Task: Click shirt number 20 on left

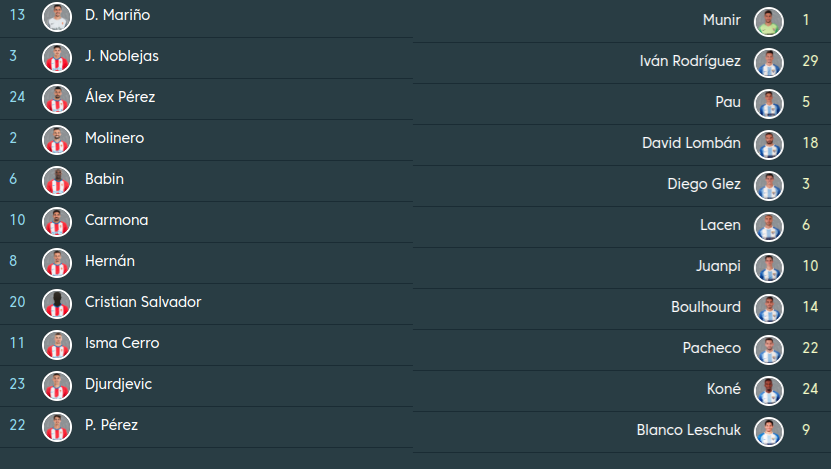Action: [17, 302]
